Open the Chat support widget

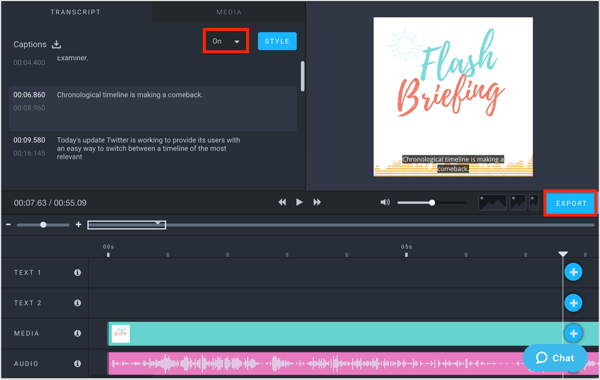pos(555,358)
